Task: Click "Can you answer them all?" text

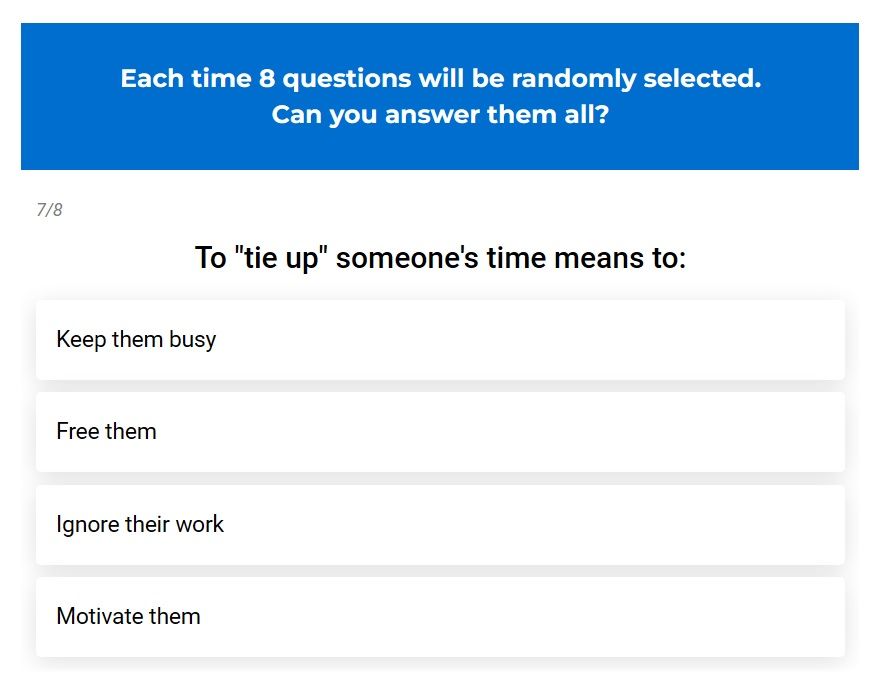Action: 440,115
